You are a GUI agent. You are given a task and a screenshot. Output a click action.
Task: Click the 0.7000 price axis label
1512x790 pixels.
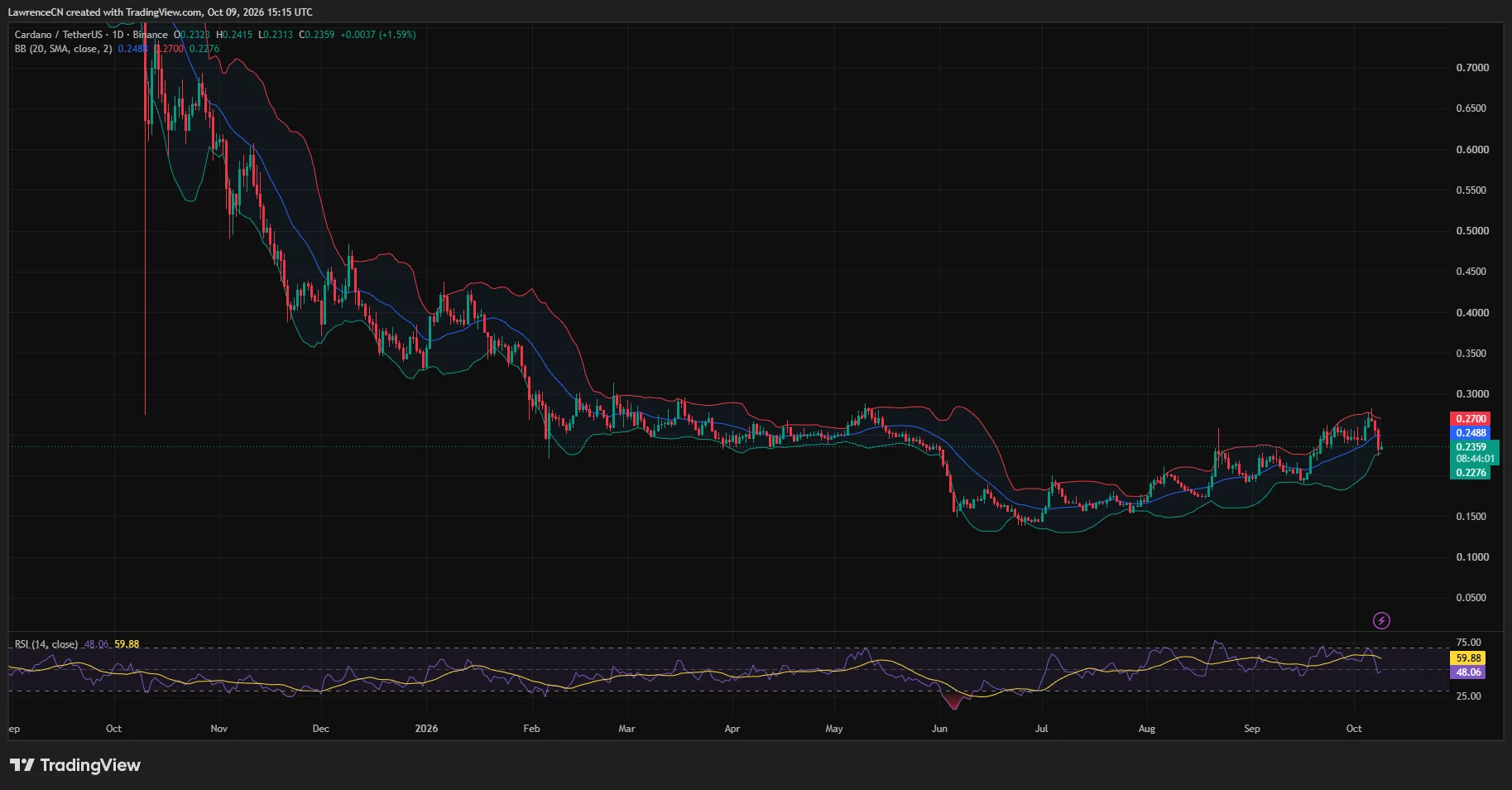tap(1472, 68)
